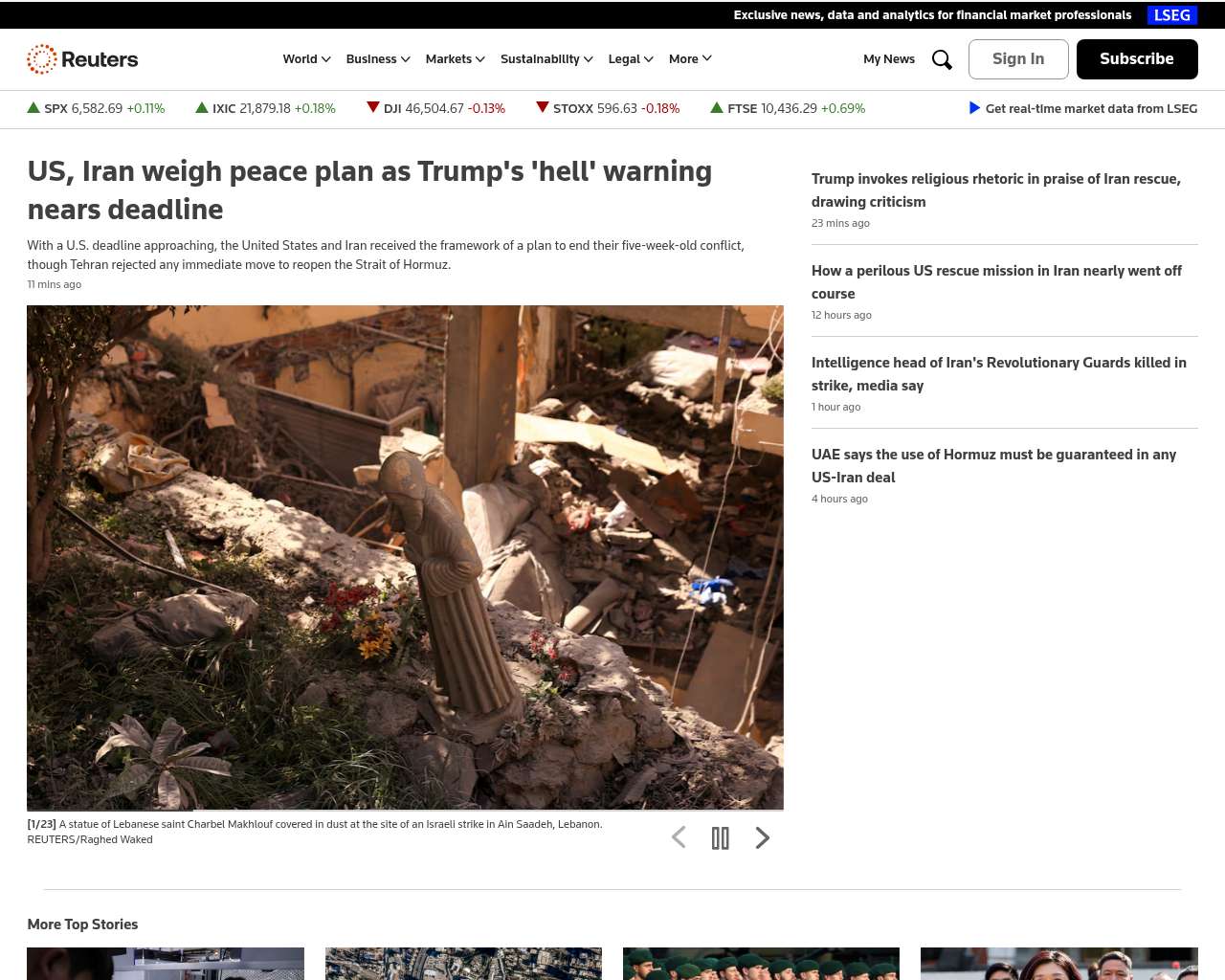Click the blue arrow beside LSEG market data
This screenshot has width=1225, height=980.
click(x=974, y=108)
